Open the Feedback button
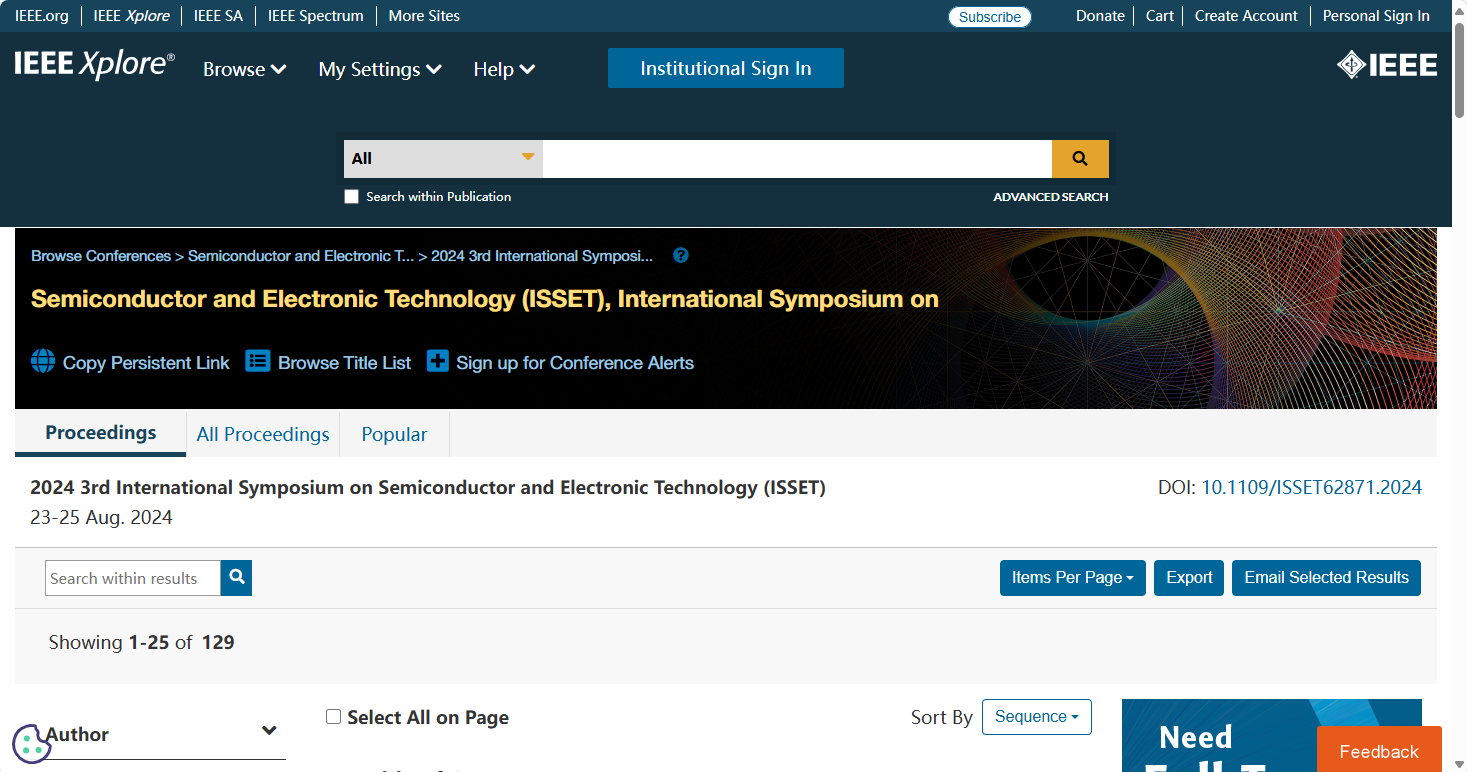The image size is (1467, 772). [x=1379, y=750]
